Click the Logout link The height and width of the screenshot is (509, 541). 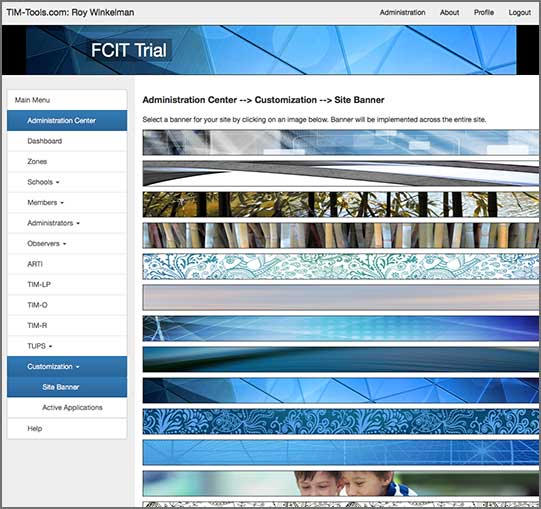[x=520, y=12]
